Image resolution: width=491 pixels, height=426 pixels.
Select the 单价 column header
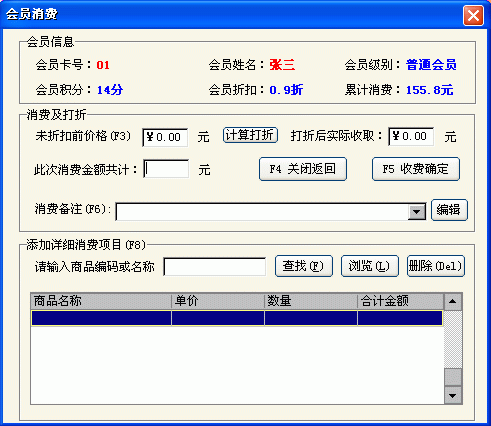(x=218, y=301)
